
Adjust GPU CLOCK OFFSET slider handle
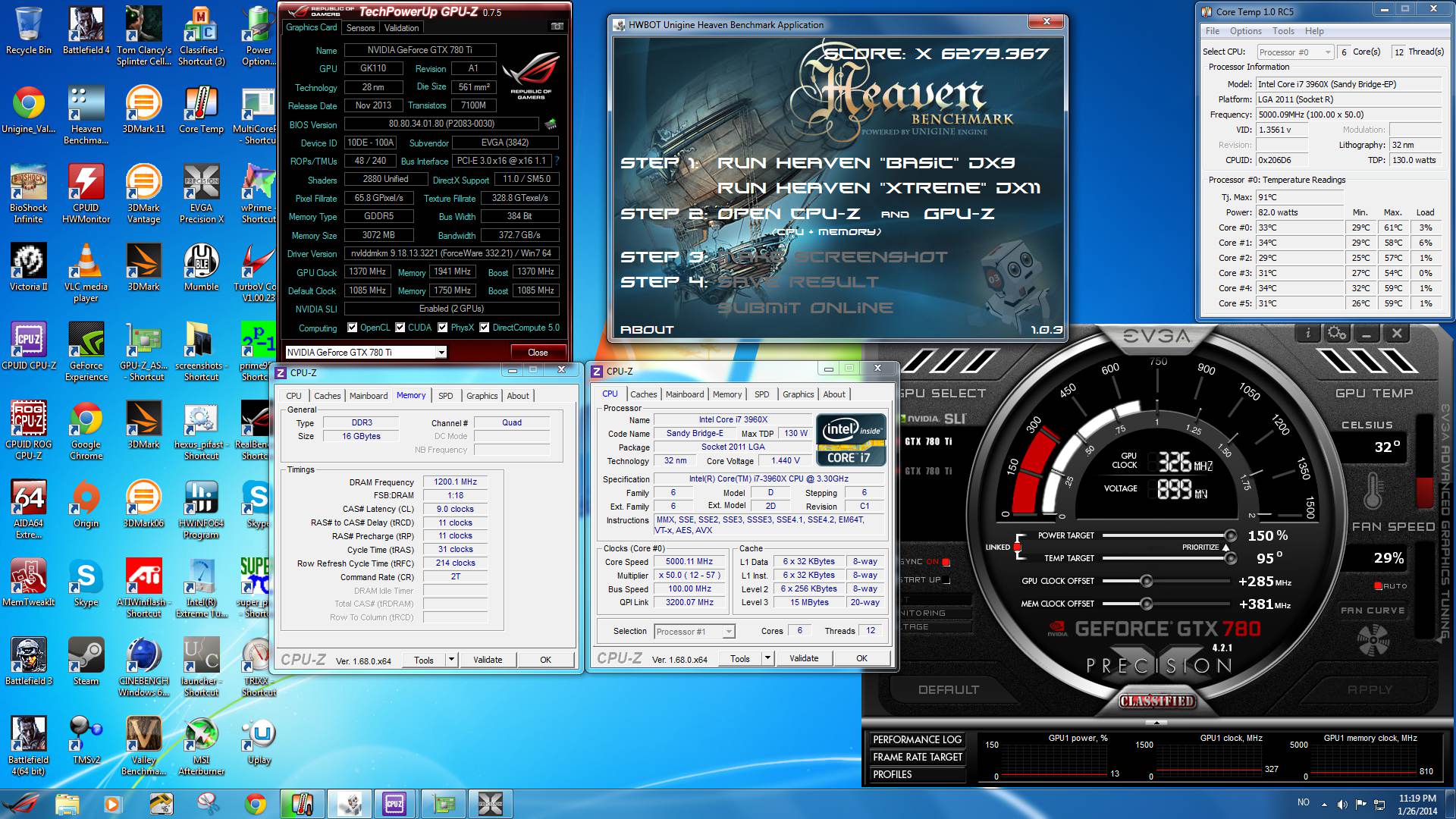(1146, 582)
